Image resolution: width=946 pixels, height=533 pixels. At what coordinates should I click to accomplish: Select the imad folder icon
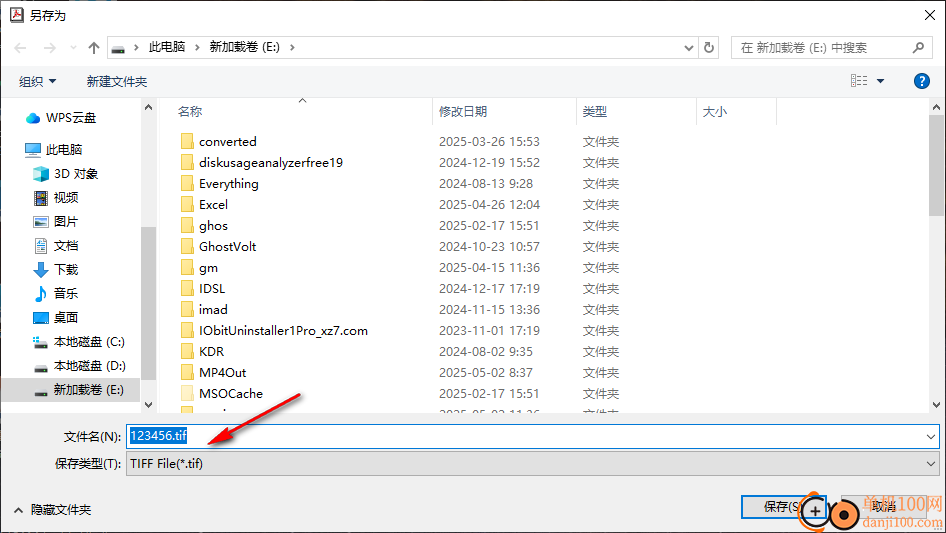tap(187, 310)
